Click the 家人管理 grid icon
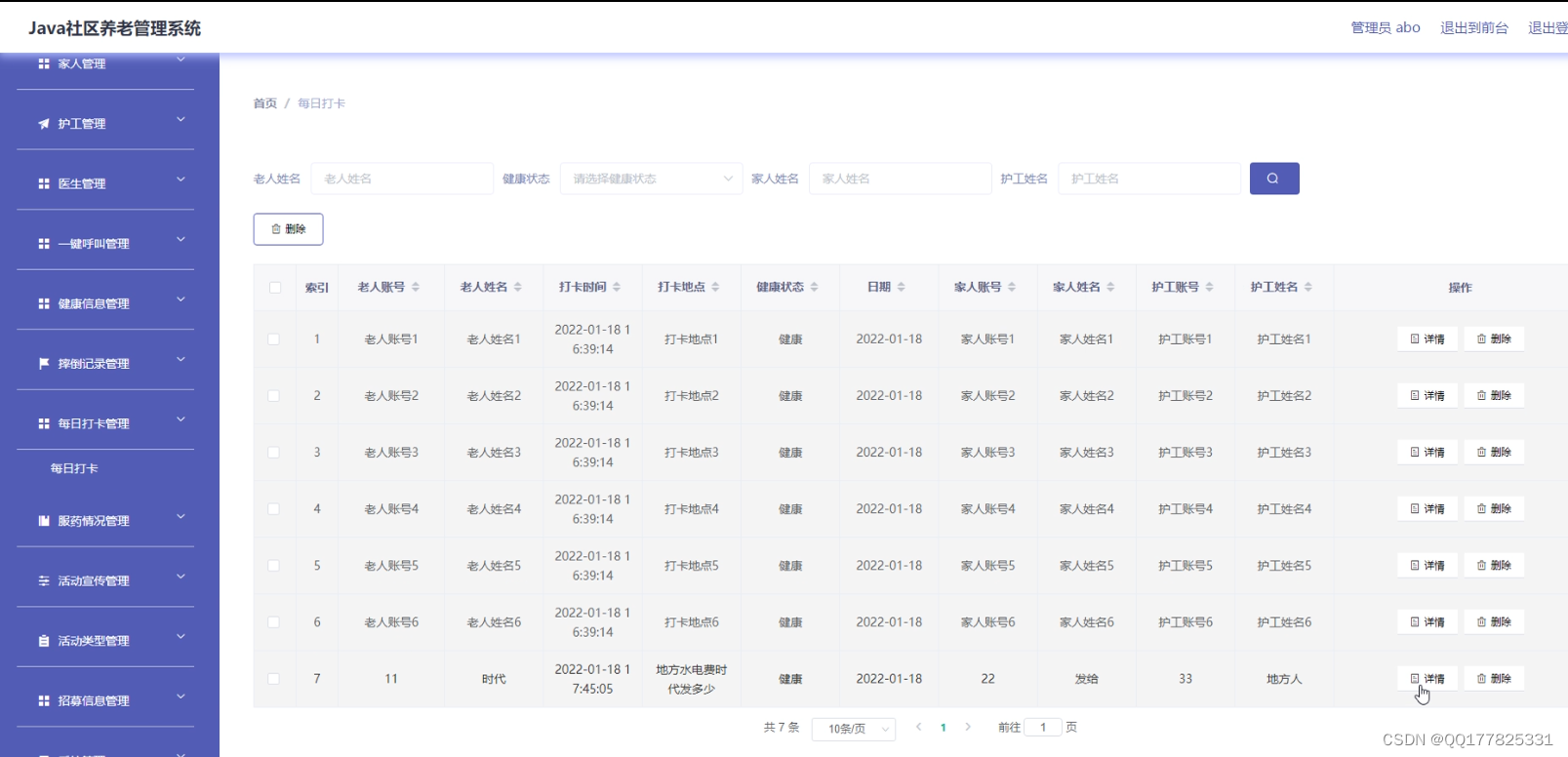 click(44, 63)
